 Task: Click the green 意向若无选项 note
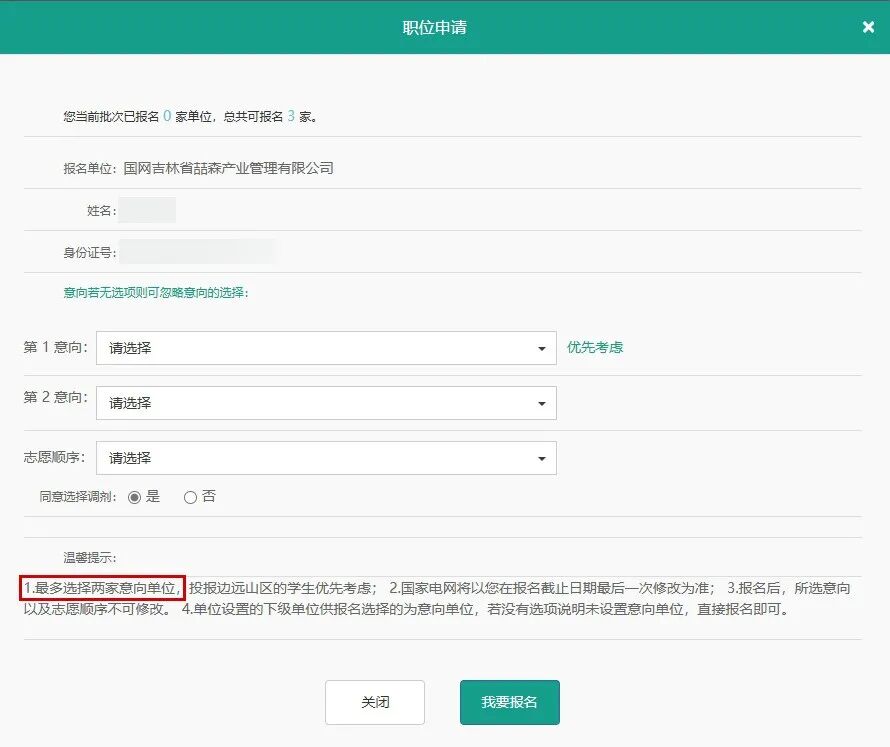(155, 293)
